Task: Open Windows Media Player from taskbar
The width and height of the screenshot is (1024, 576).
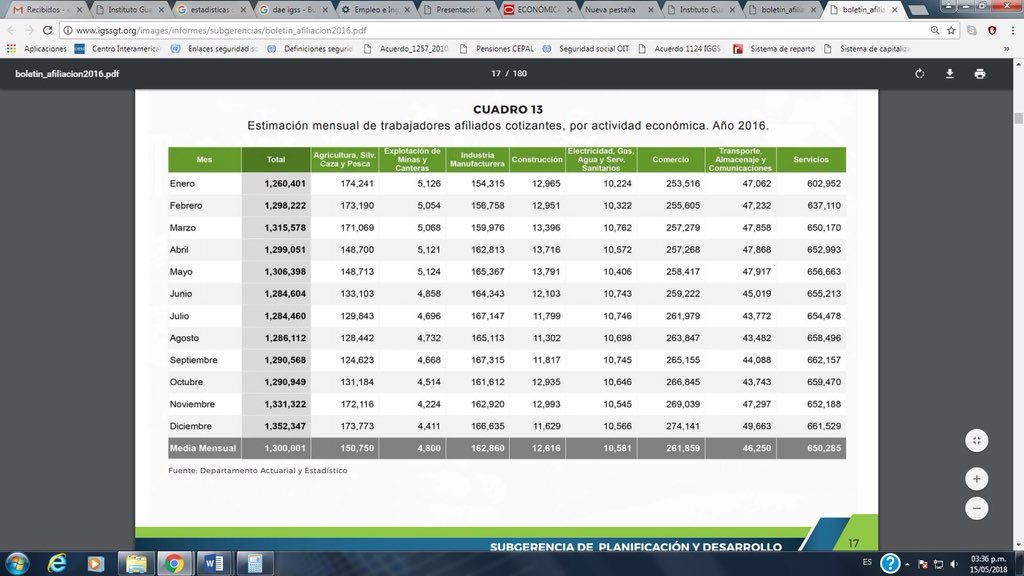Action: point(96,563)
